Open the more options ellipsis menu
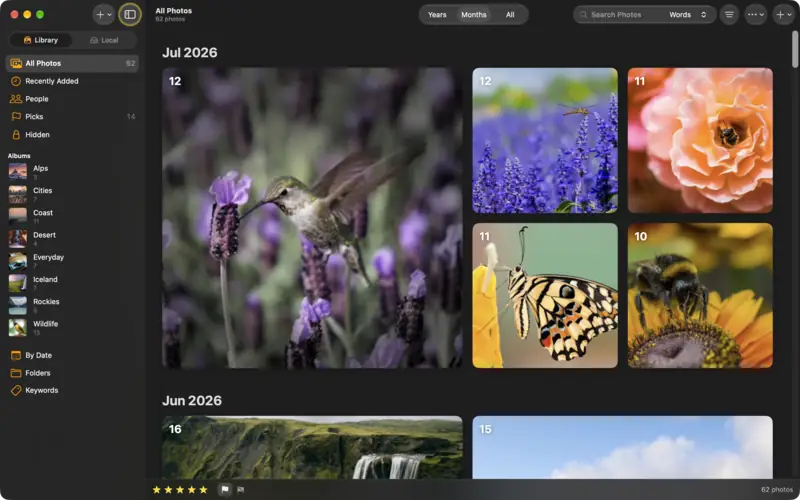Screen dimensions: 800x500 [x=756, y=15]
